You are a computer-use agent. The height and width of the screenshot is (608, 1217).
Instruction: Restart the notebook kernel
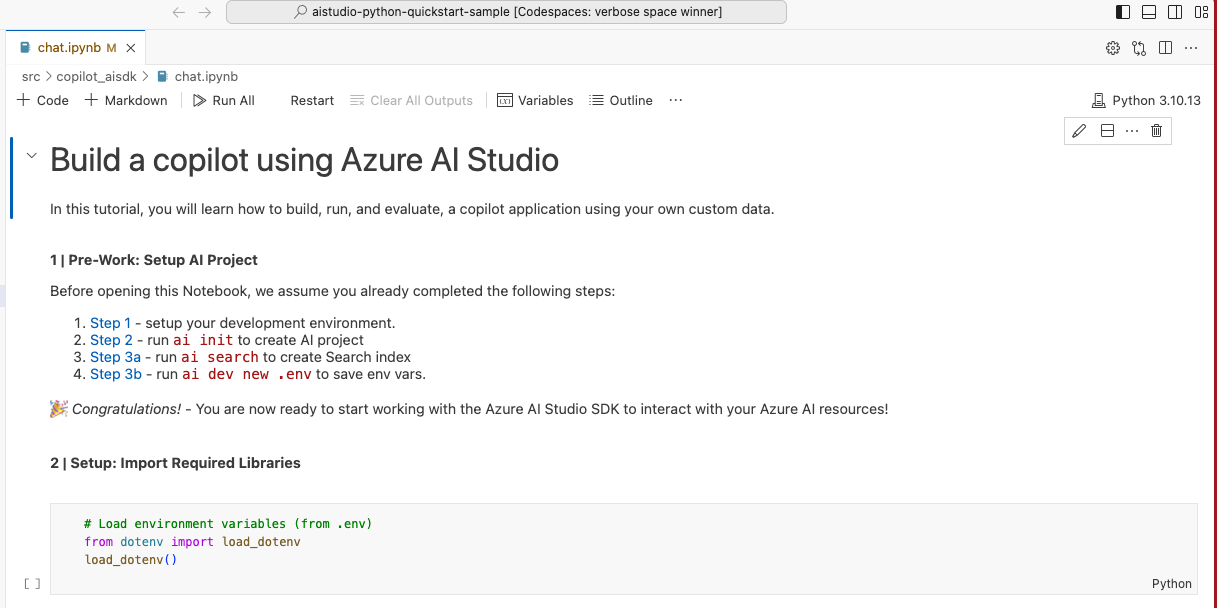click(x=312, y=100)
